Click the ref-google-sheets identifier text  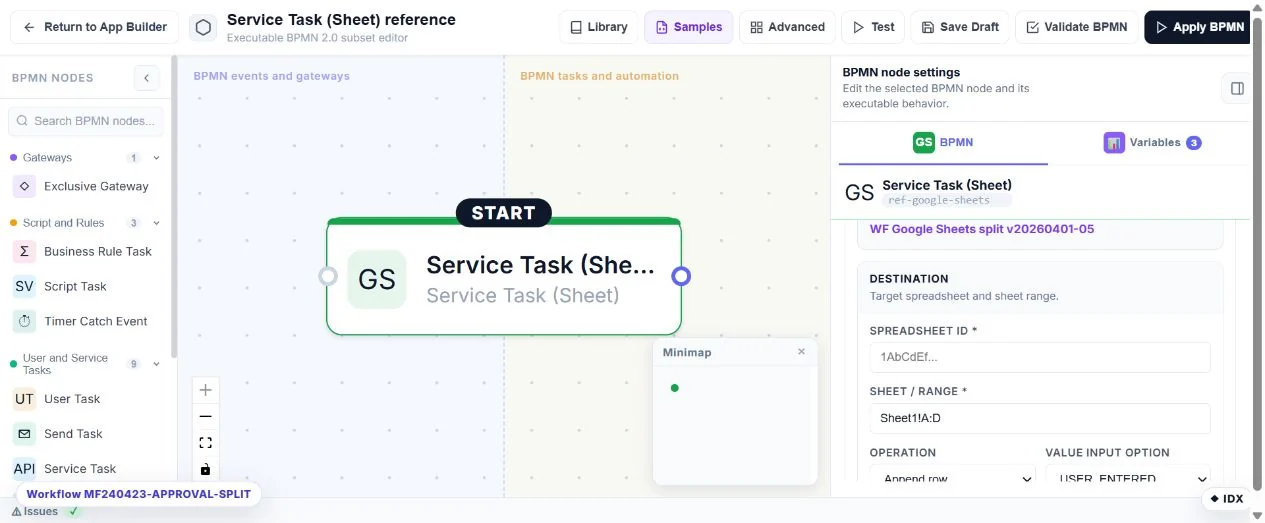(x=939, y=200)
